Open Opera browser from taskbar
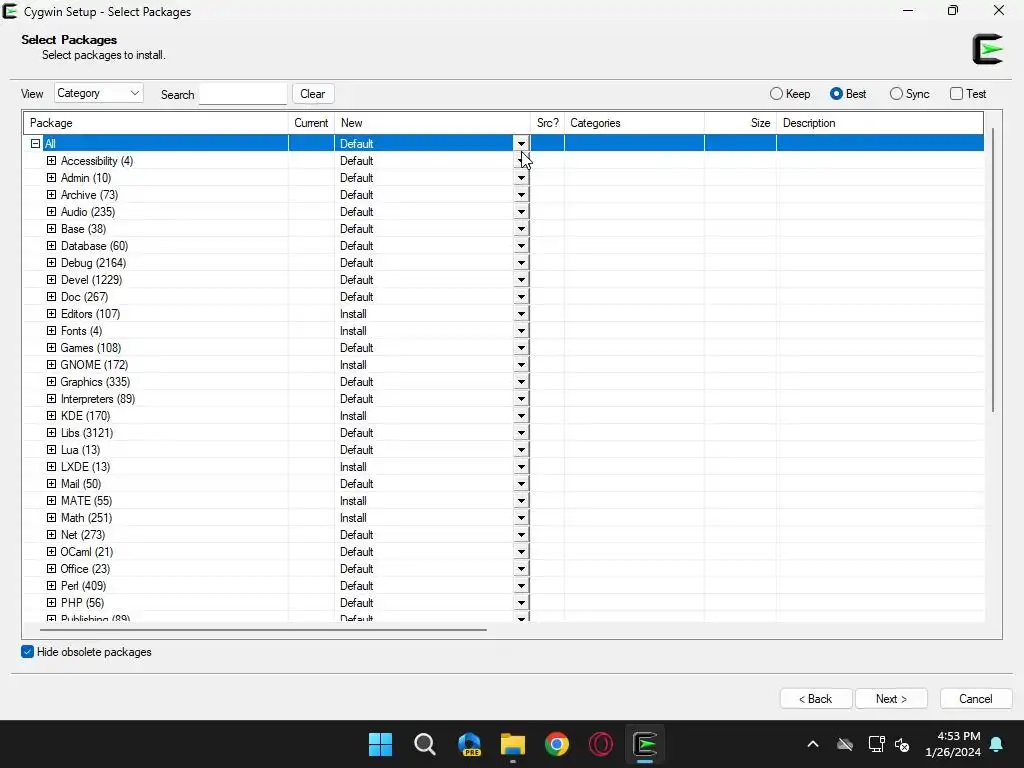This screenshot has width=1024, height=768. (x=601, y=744)
